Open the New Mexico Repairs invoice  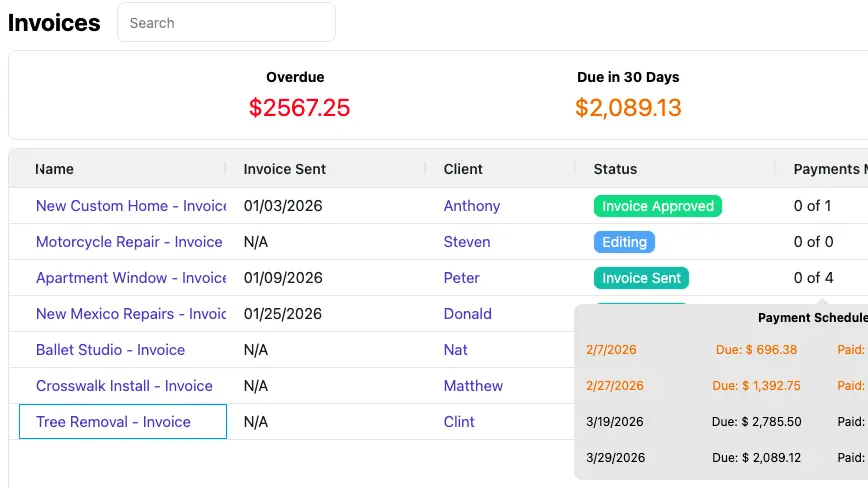(x=131, y=314)
